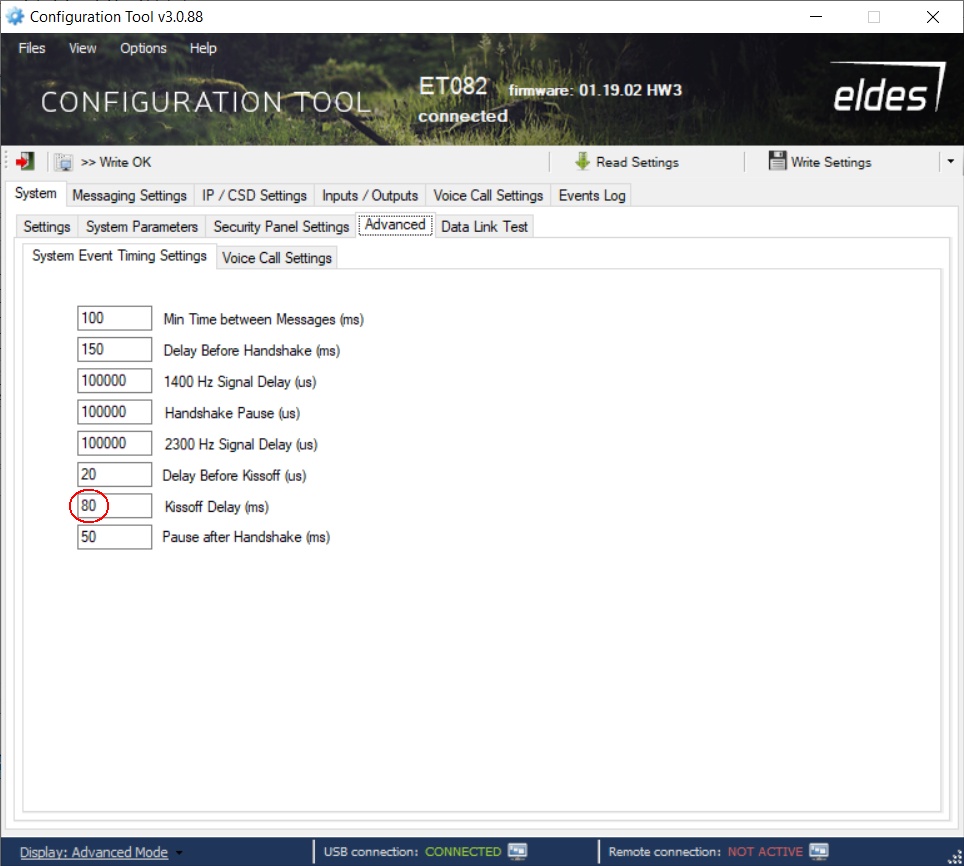Open the Events Log tab

[x=592, y=195]
